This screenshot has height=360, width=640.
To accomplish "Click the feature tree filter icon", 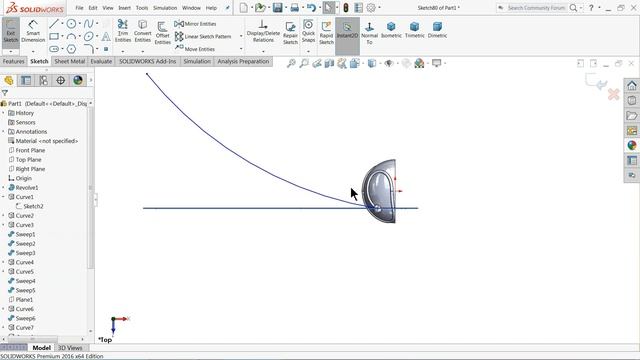I will tap(5, 93).
